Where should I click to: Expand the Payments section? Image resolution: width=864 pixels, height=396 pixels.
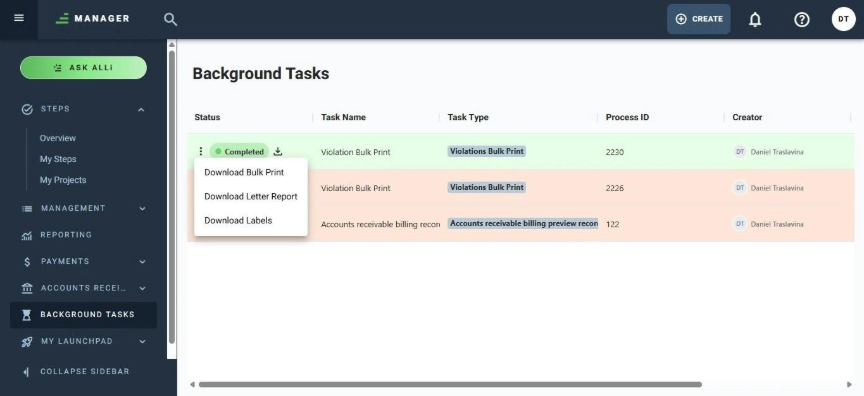[x=142, y=262]
